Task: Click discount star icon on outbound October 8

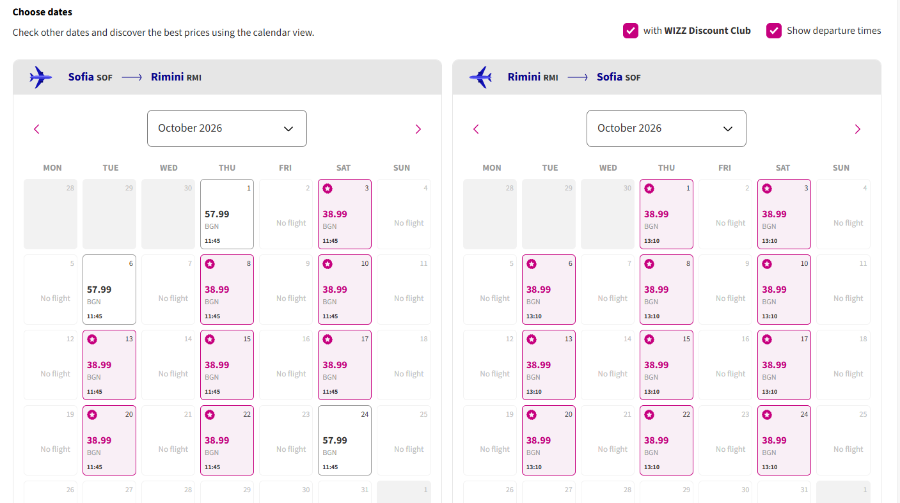Action: (x=210, y=264)
